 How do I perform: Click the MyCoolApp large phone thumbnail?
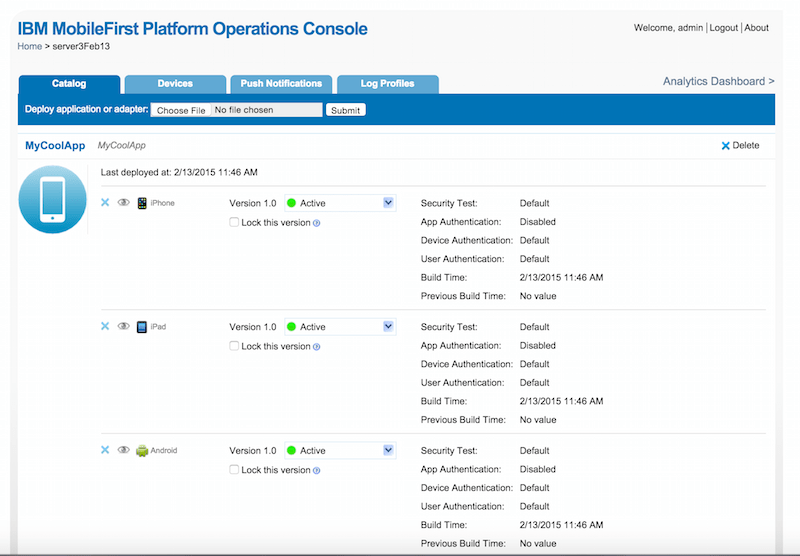click(53, 199)
